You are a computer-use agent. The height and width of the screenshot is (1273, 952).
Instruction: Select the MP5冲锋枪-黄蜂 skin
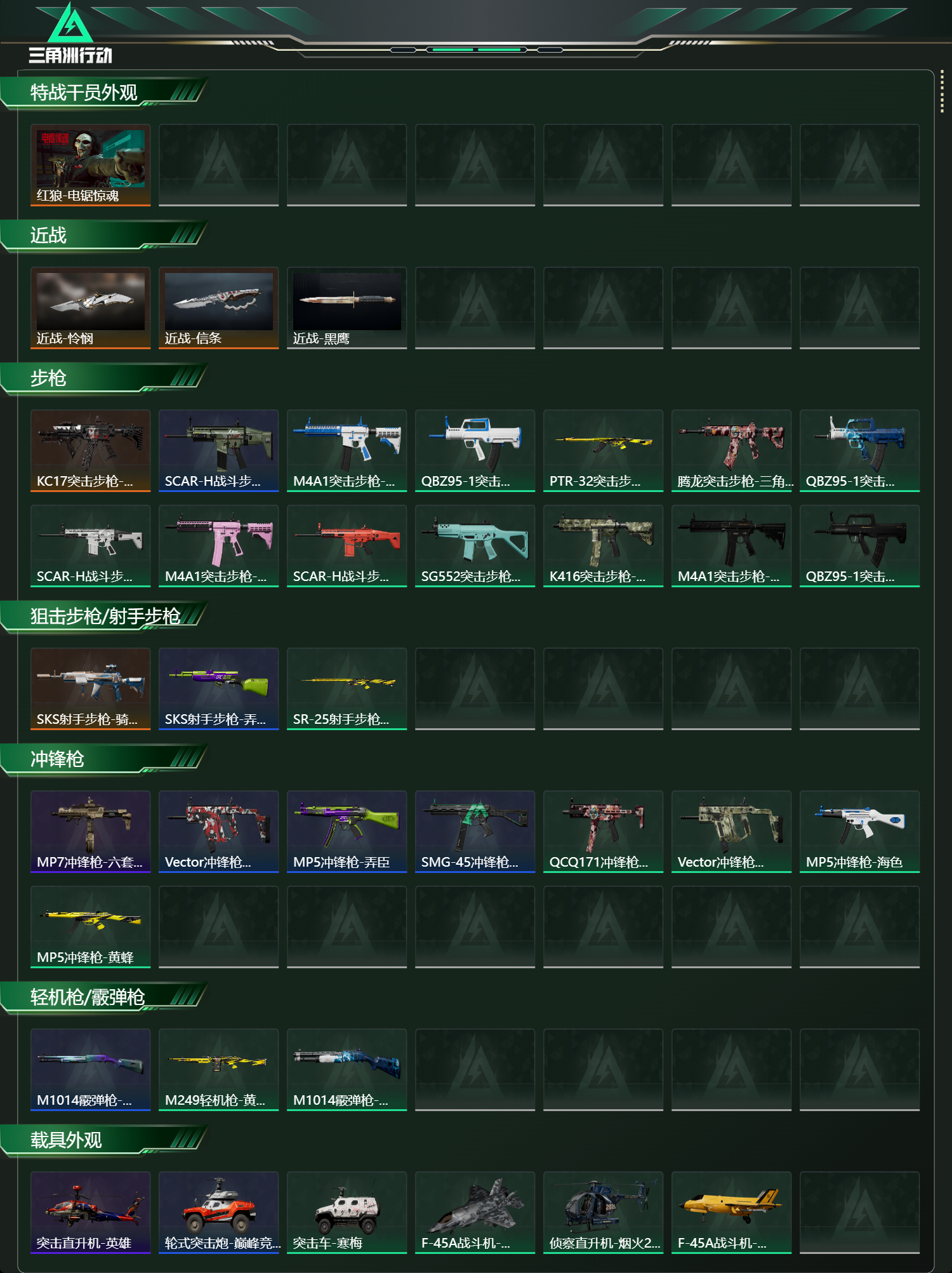[x=91, y=927]
